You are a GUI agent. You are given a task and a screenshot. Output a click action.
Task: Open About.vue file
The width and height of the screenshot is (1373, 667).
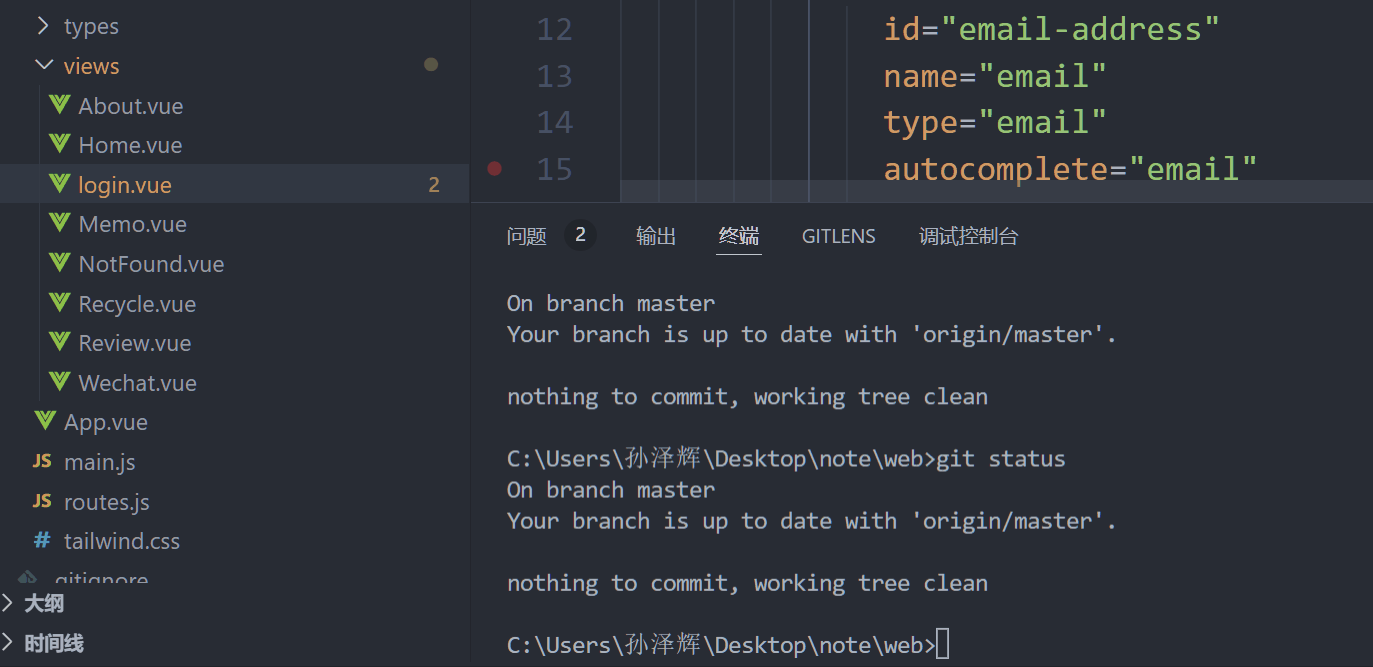131,106
